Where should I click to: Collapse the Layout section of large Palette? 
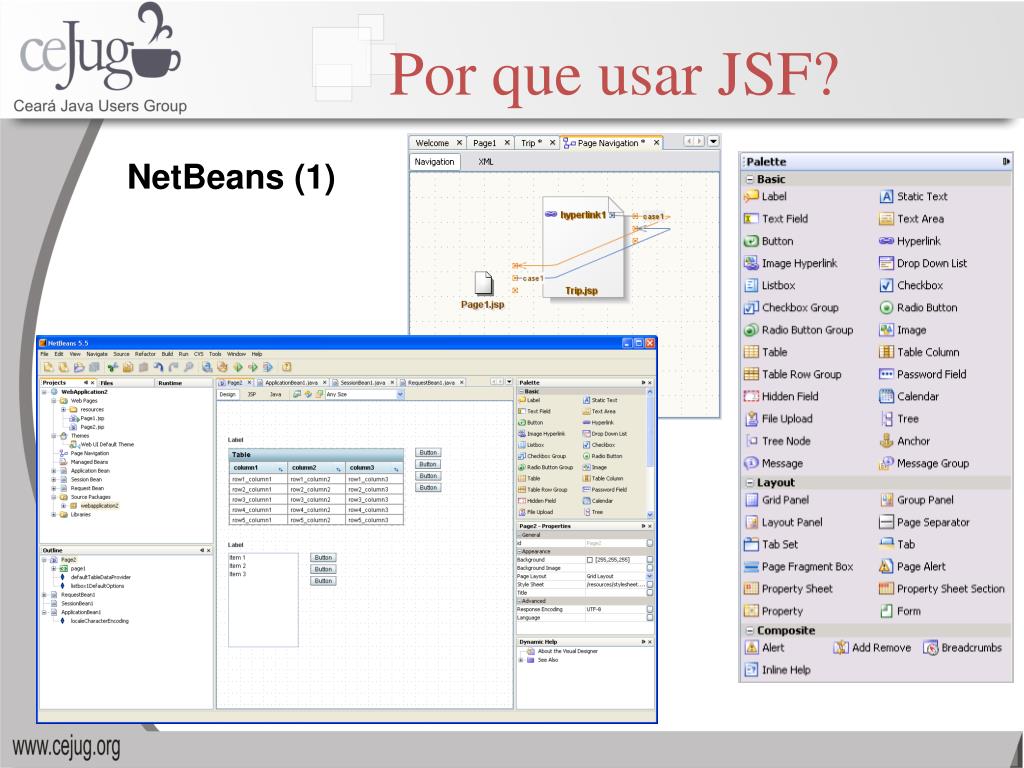750,483
